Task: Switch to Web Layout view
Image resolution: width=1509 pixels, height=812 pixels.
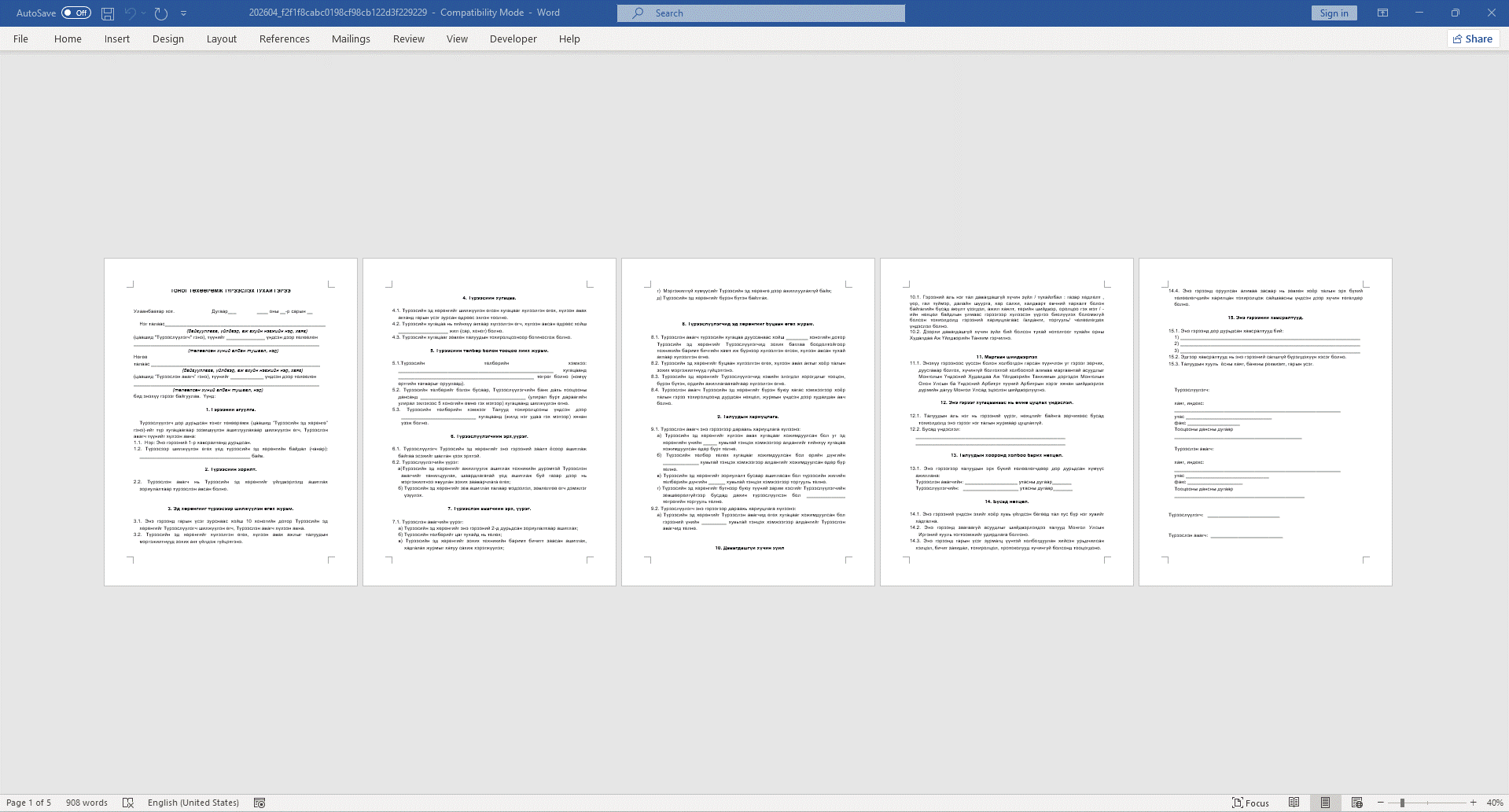Action: 1356,803
